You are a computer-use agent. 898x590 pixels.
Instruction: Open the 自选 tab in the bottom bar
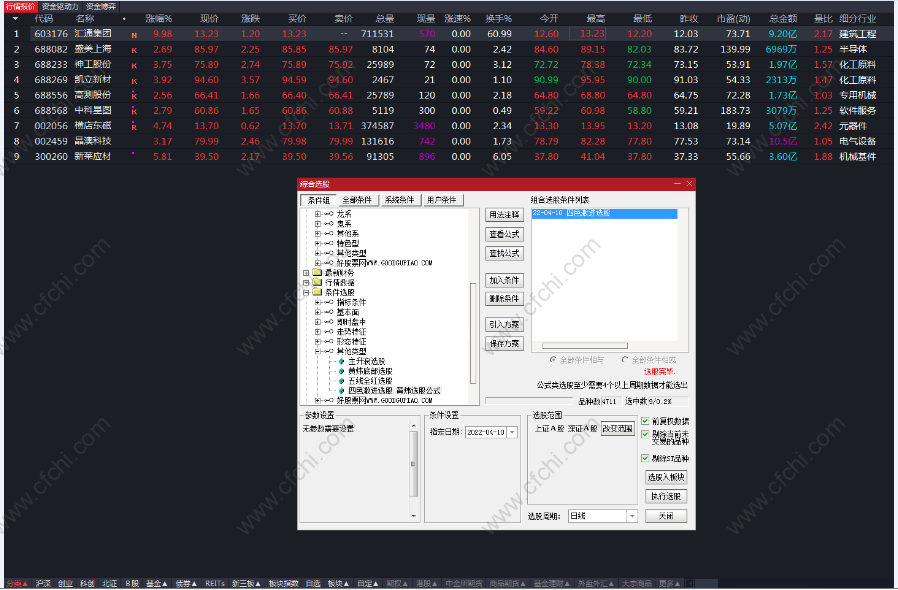tap(313, 584)
